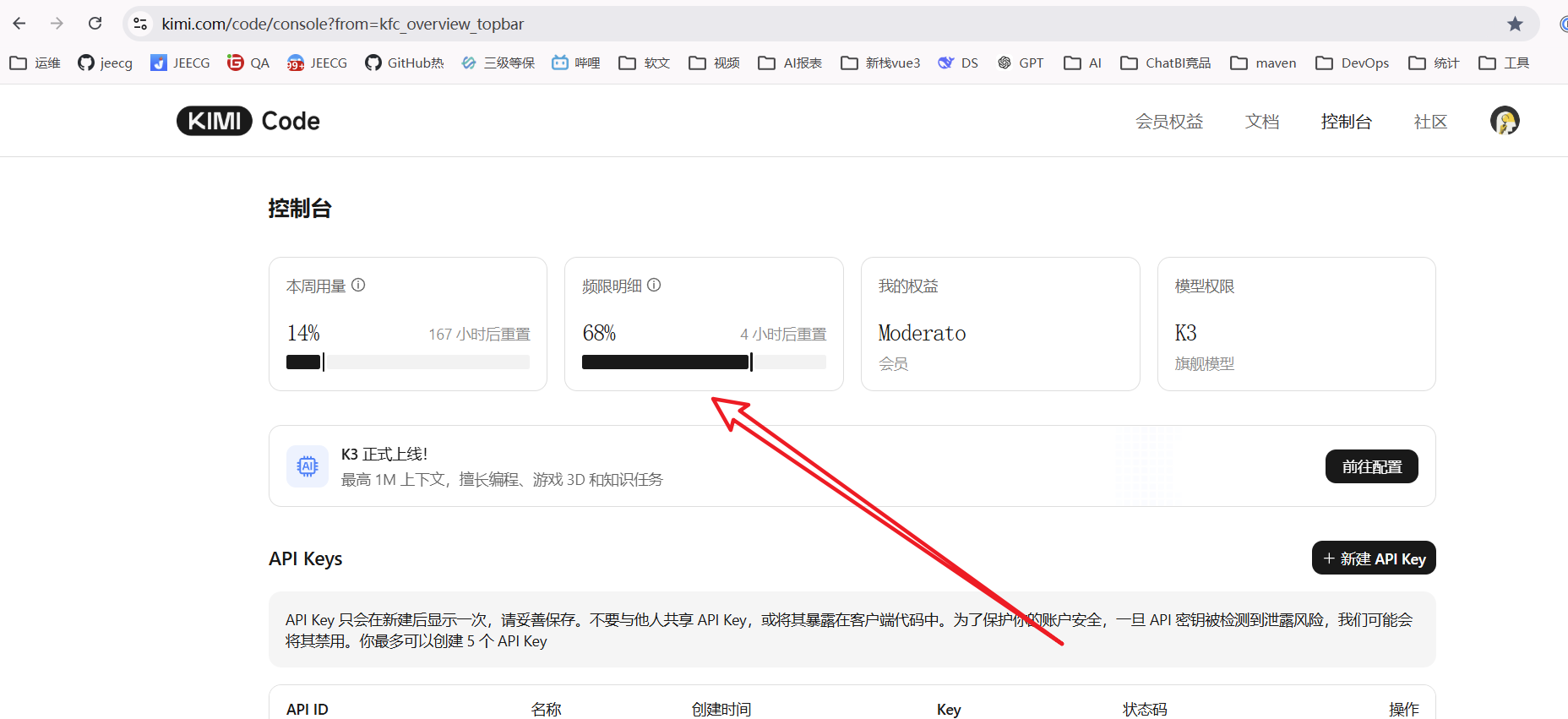Image resolution: width=1568 pixels, height=719 pixels.
Task: Open the 社区 nav item
Action: (x=1431, y=122)
